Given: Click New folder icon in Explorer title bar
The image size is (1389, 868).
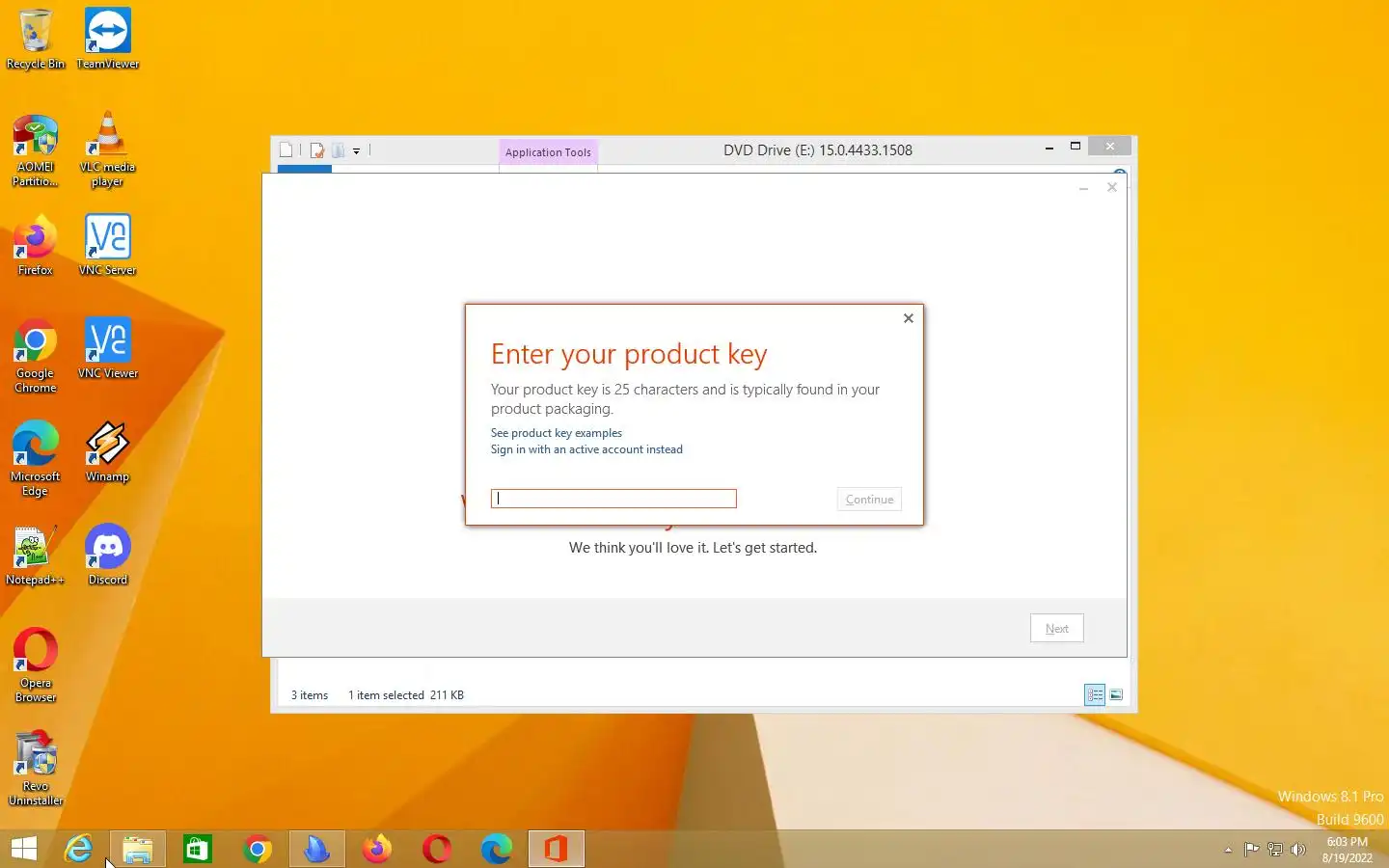Looking at the screenshot, I should click(x=339, y=150).
